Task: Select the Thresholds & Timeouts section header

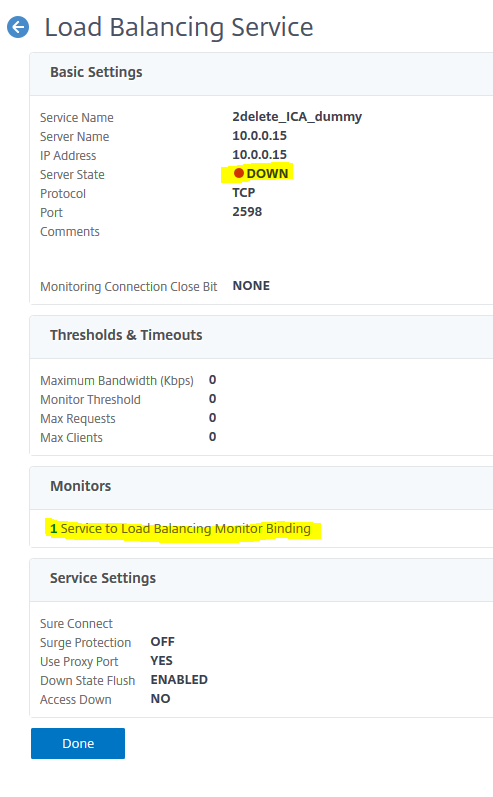Action: click(126, 335)
